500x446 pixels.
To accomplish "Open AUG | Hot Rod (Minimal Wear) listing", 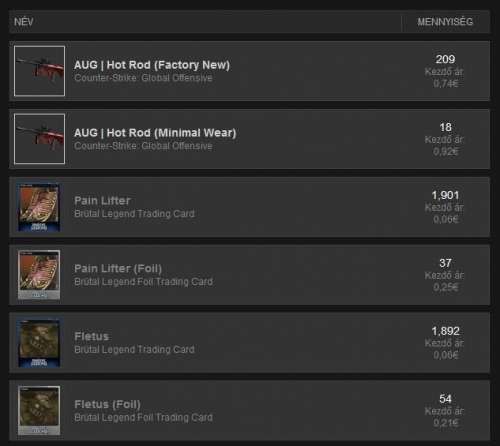I will (155, 133).
